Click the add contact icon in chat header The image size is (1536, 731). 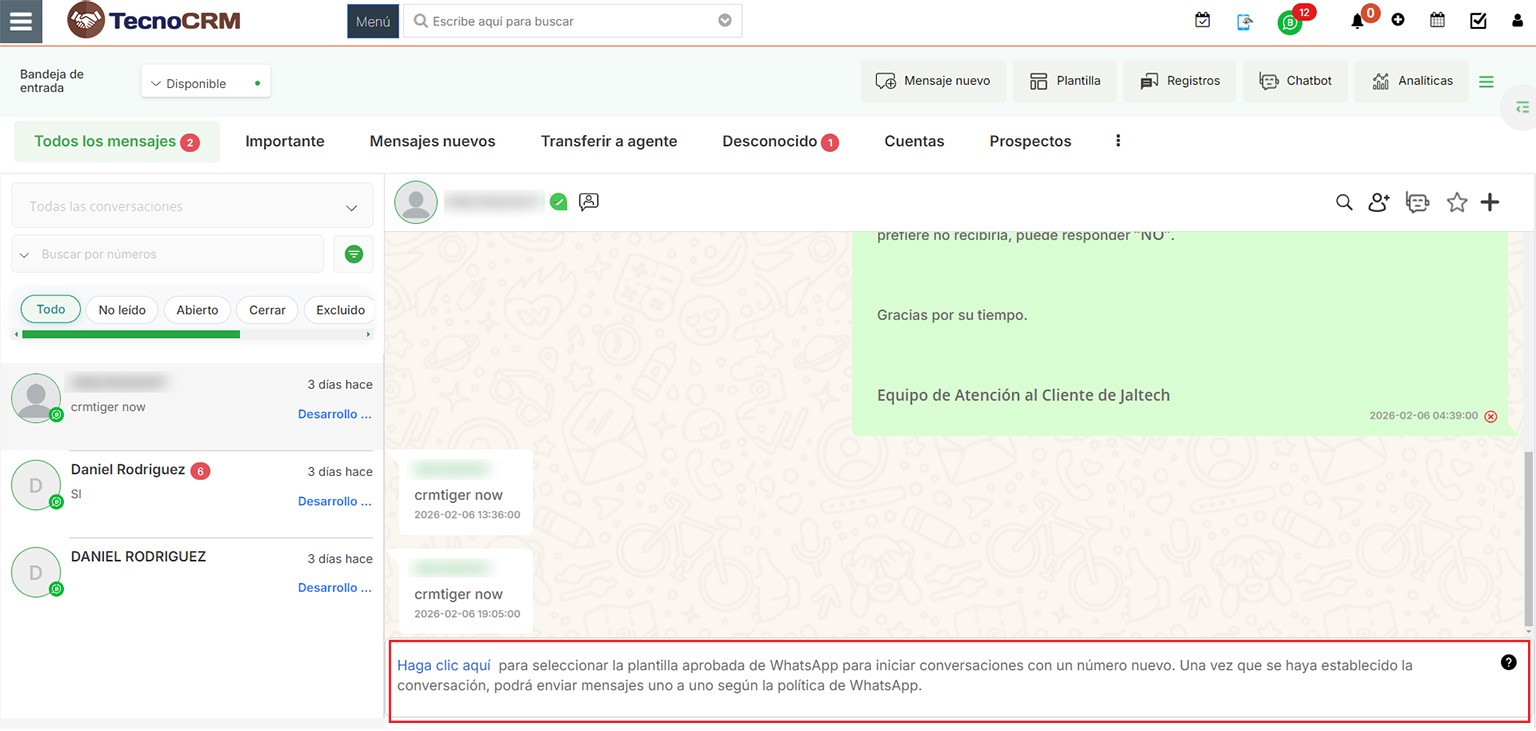1379,203
